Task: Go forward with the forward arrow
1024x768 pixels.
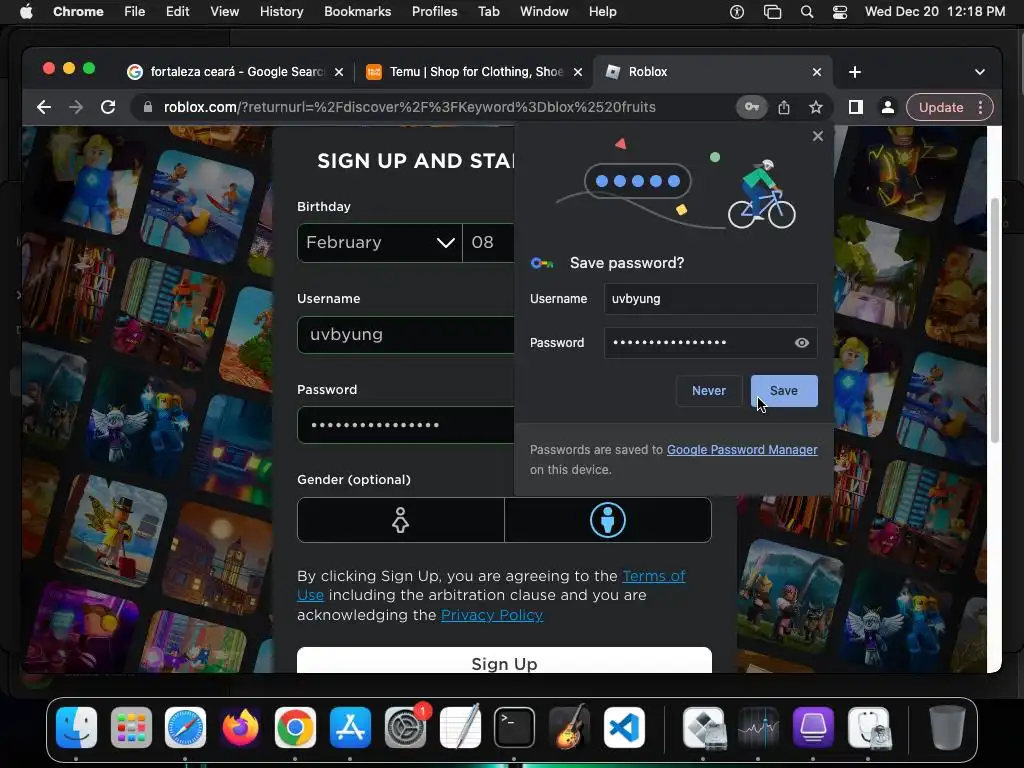Action: tap(76, 107)
